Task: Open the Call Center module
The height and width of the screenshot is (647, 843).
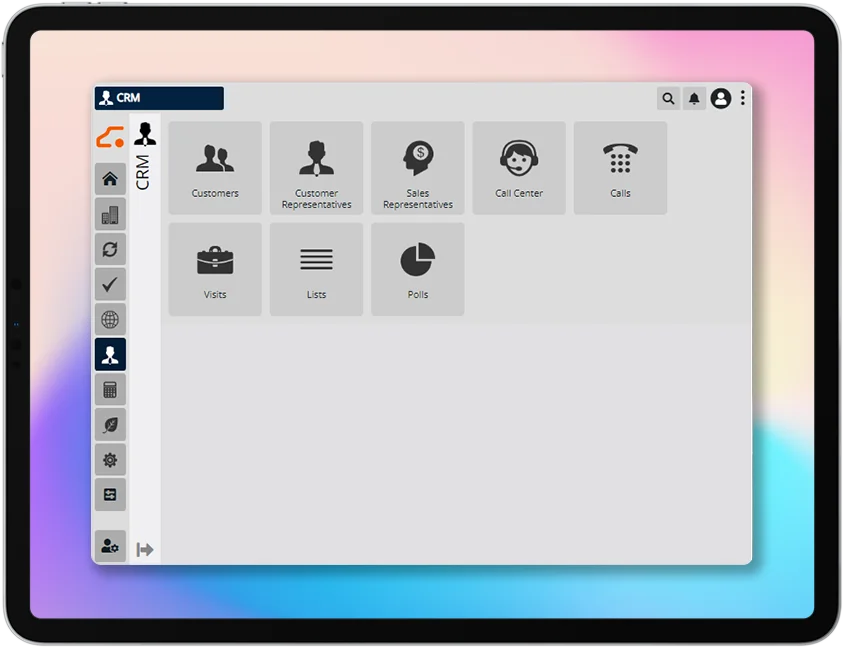Action: point(518,168)
